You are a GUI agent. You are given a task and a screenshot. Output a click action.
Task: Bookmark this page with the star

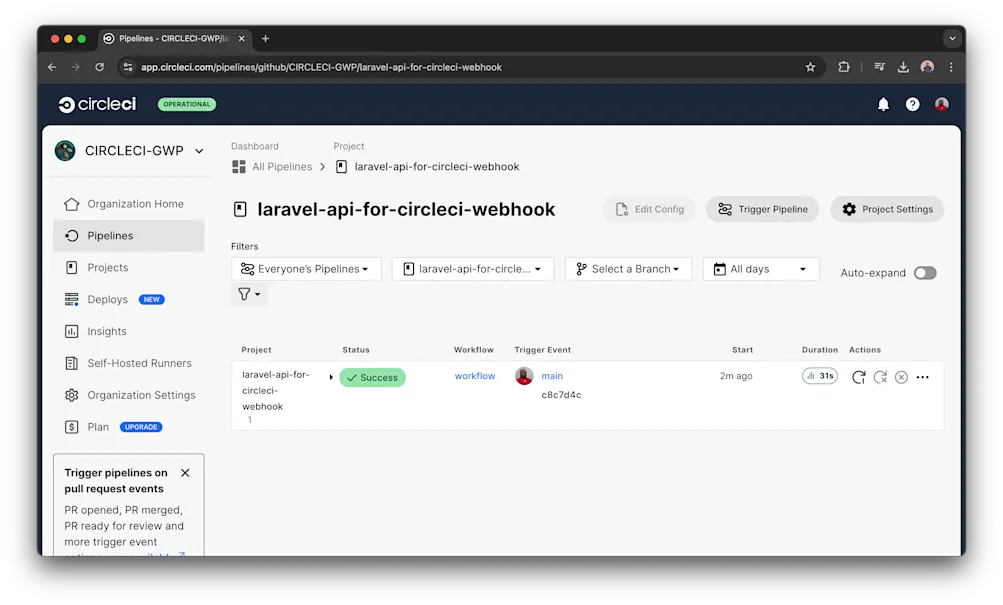[x=810, y=67]
